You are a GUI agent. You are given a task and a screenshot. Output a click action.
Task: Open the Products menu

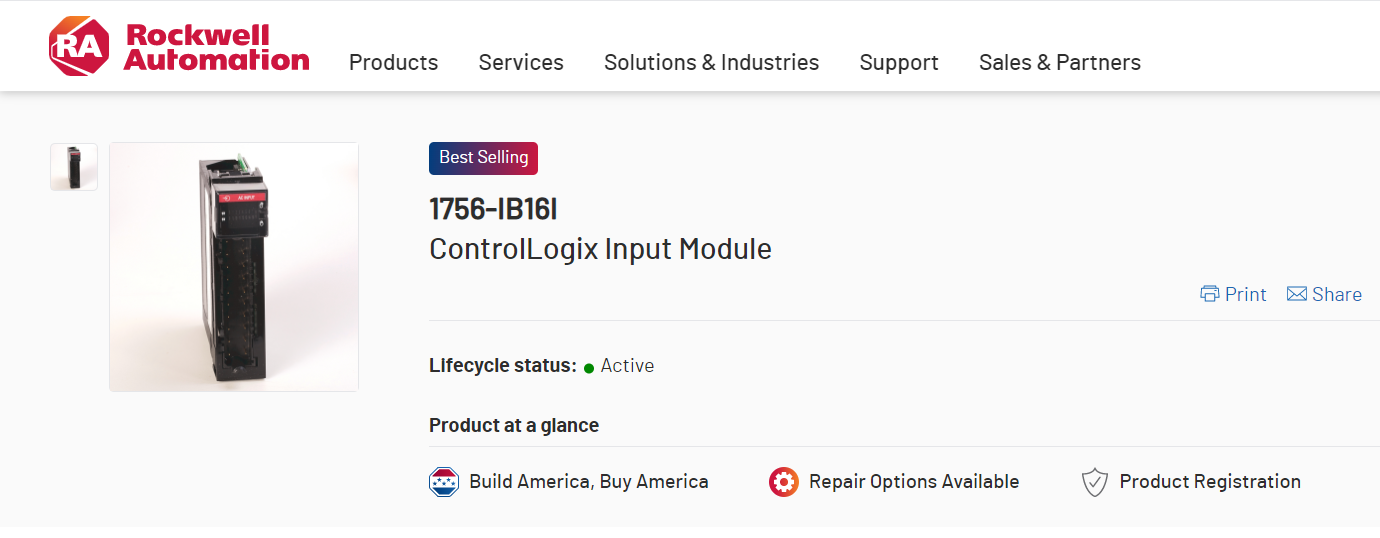point(393,62)
